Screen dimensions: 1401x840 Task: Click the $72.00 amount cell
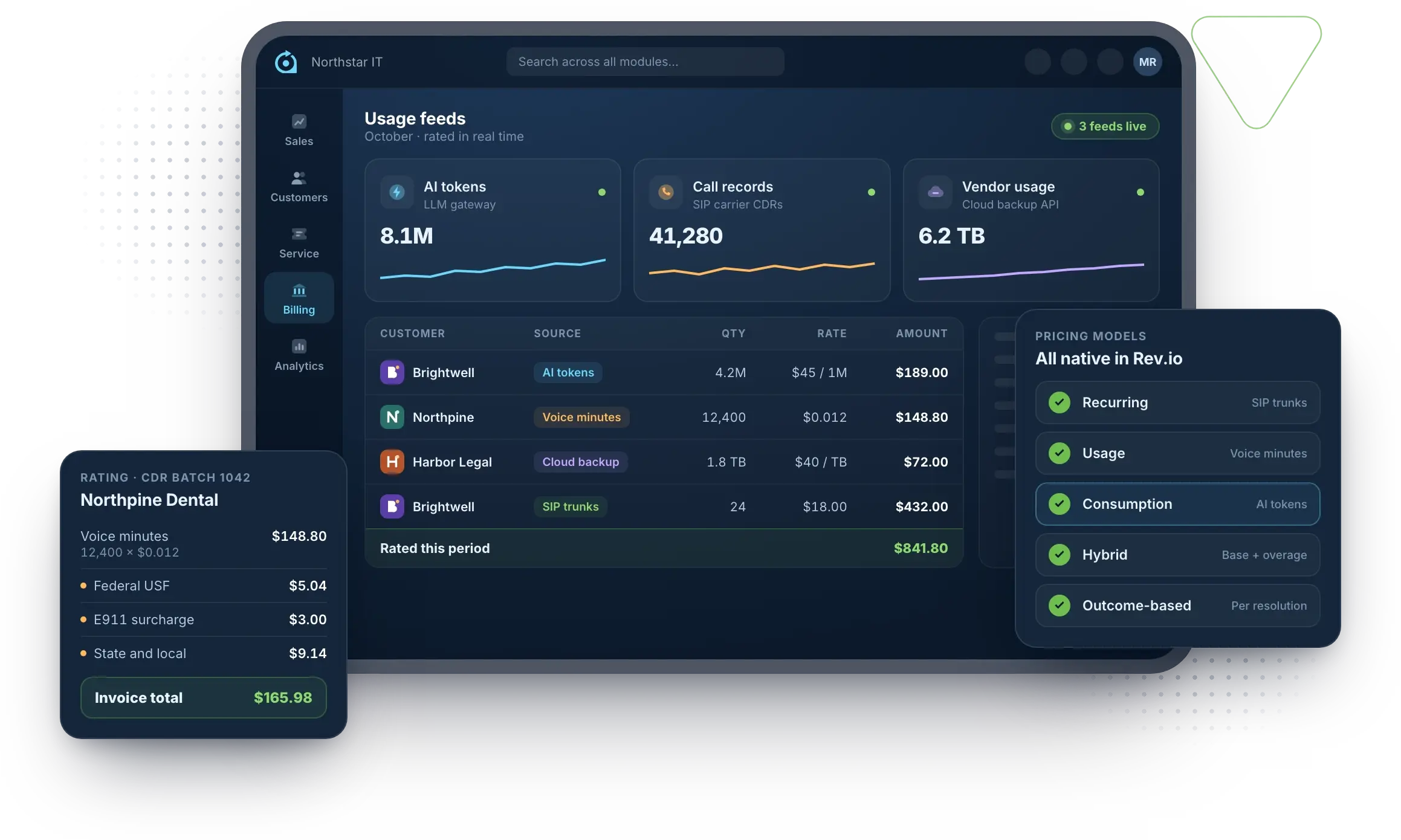pos(925,462)
